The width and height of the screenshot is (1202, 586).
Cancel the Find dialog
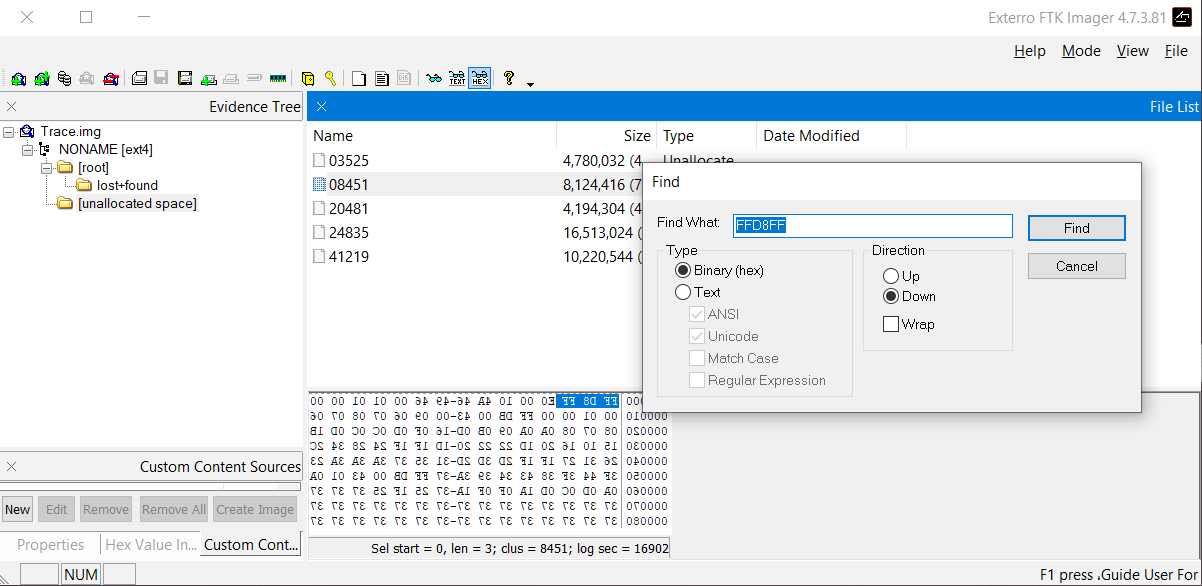(x=1076, y=266)
